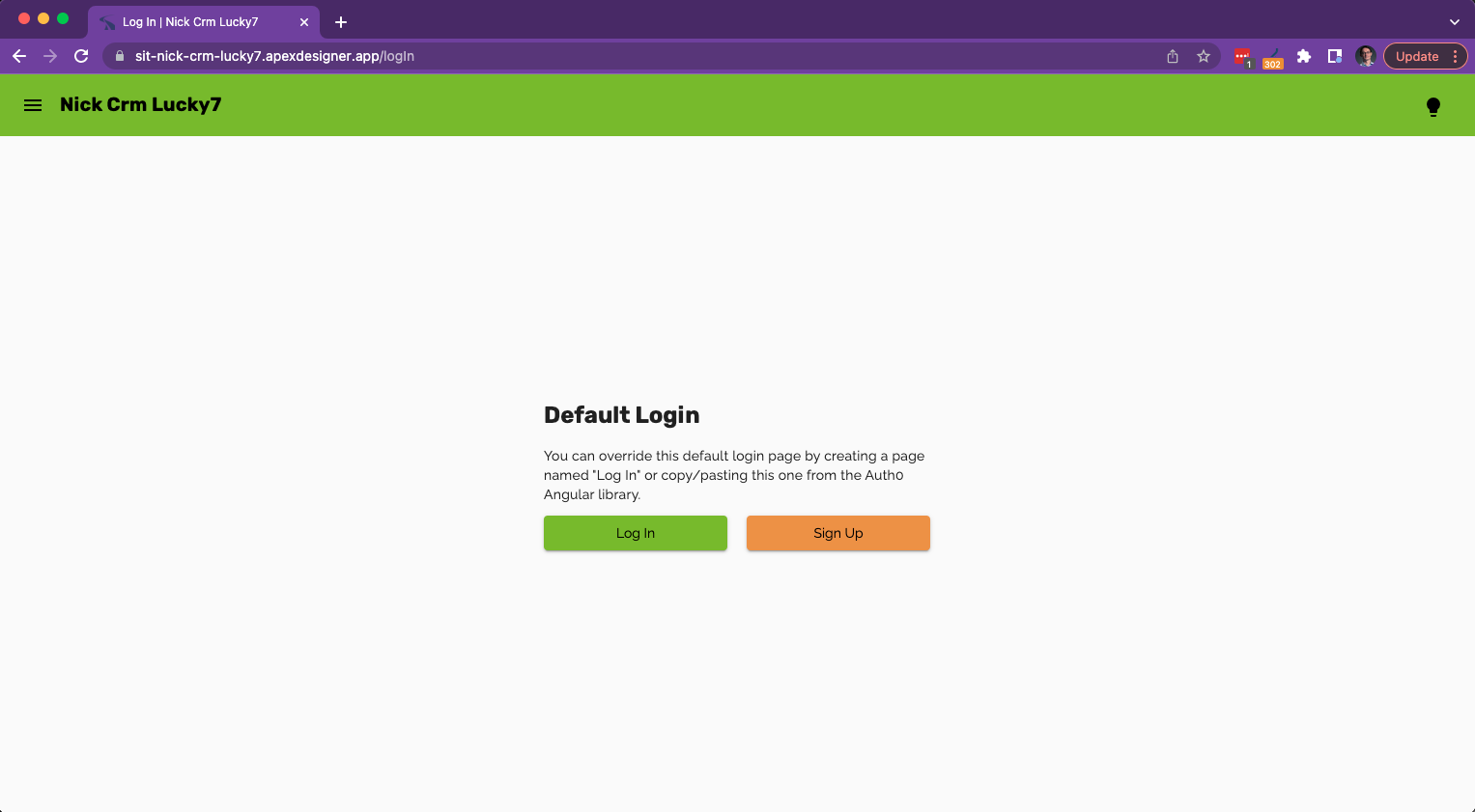Bookmark this page with star icon
Image resolution: width=1475 pixels, height=812 pixels.
[x=1204, y=56]
